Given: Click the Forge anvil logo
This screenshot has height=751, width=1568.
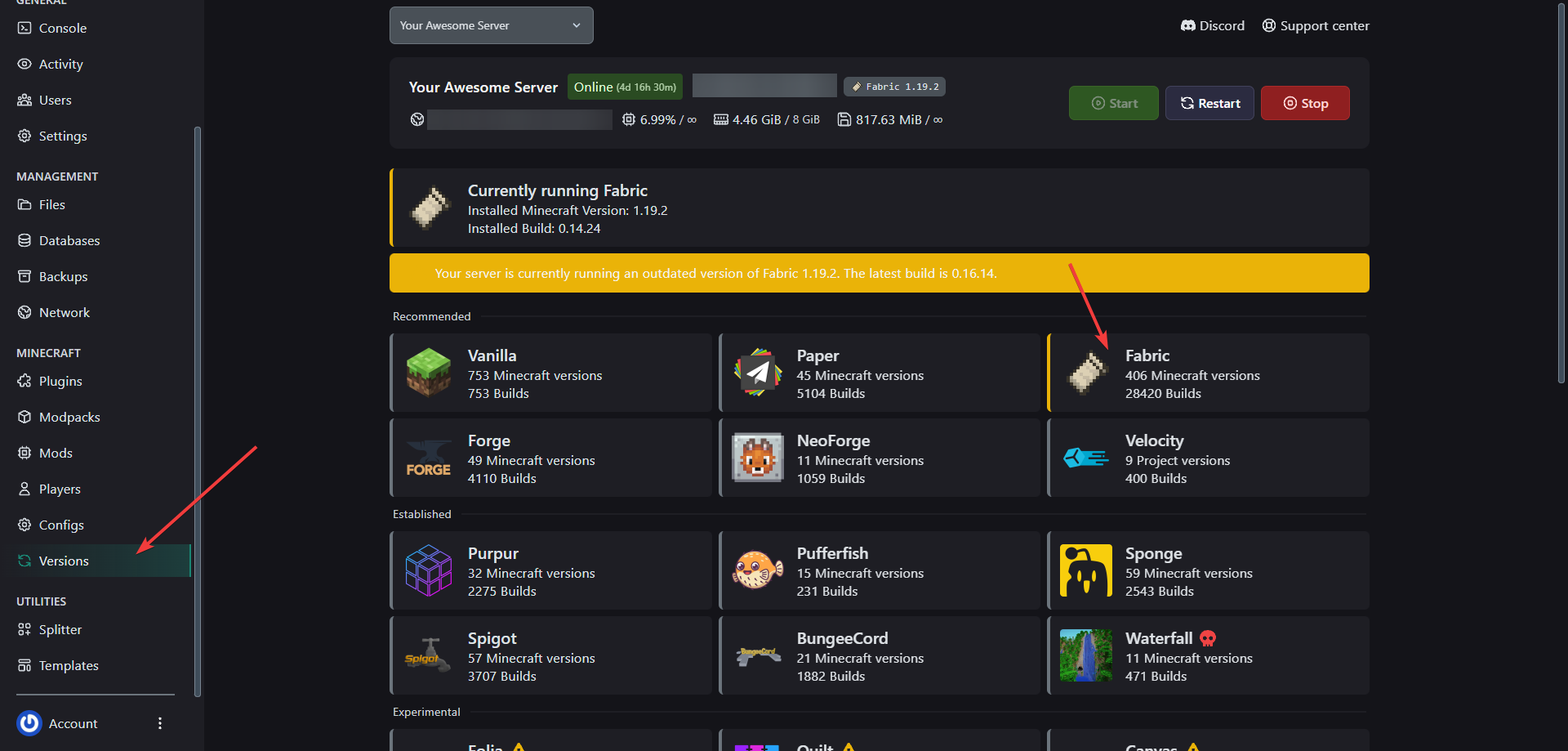Looking at the screenshot, I should (429, 458).
